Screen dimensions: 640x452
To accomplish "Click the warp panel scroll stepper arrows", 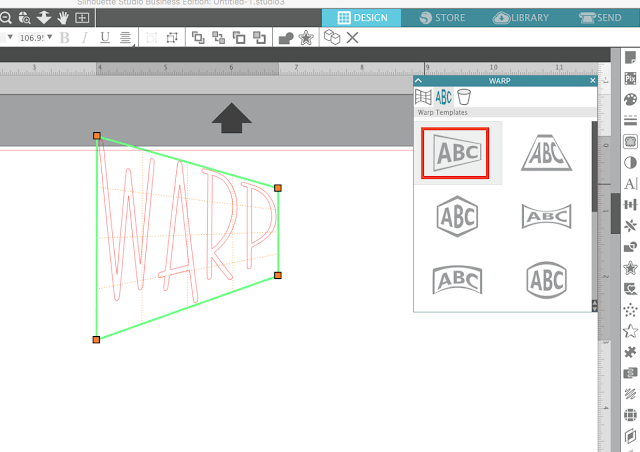I will (594, 306).
